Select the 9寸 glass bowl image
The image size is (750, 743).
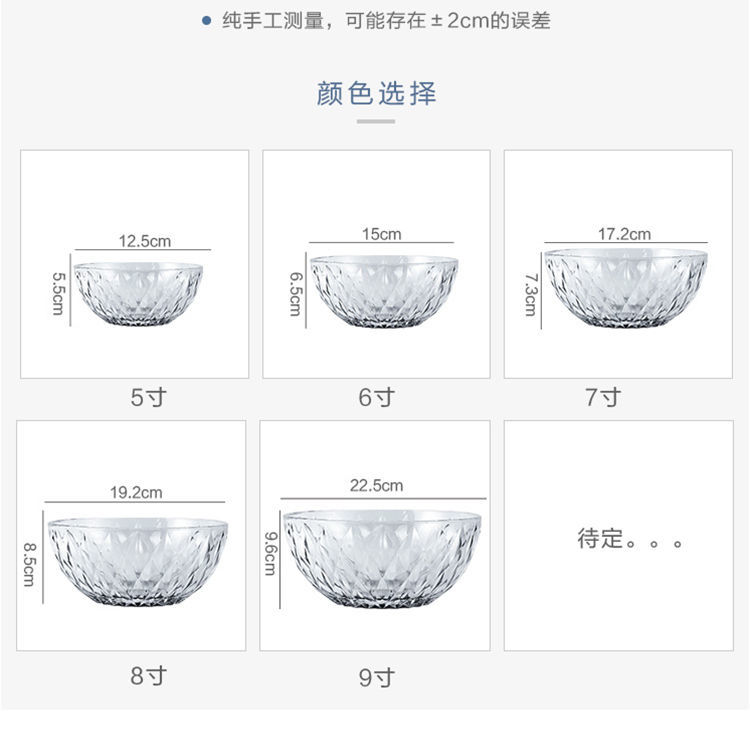click(x=382, y=557)
